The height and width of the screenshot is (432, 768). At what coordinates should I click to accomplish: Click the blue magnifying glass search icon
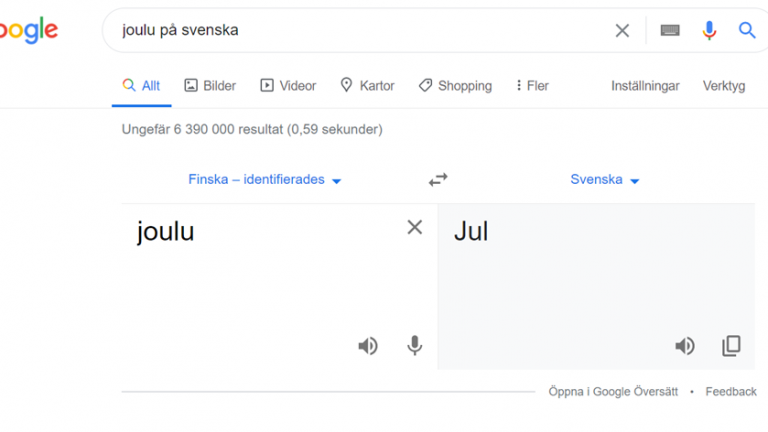(x=747, y=30)
